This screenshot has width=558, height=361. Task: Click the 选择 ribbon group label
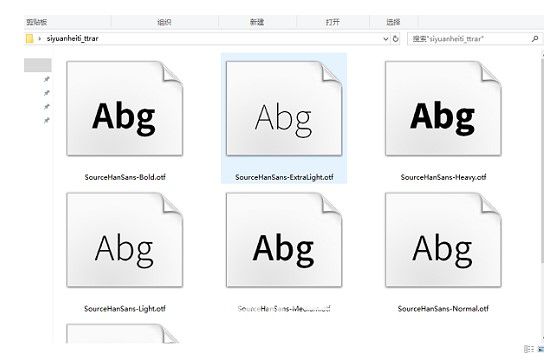(393, 22)
